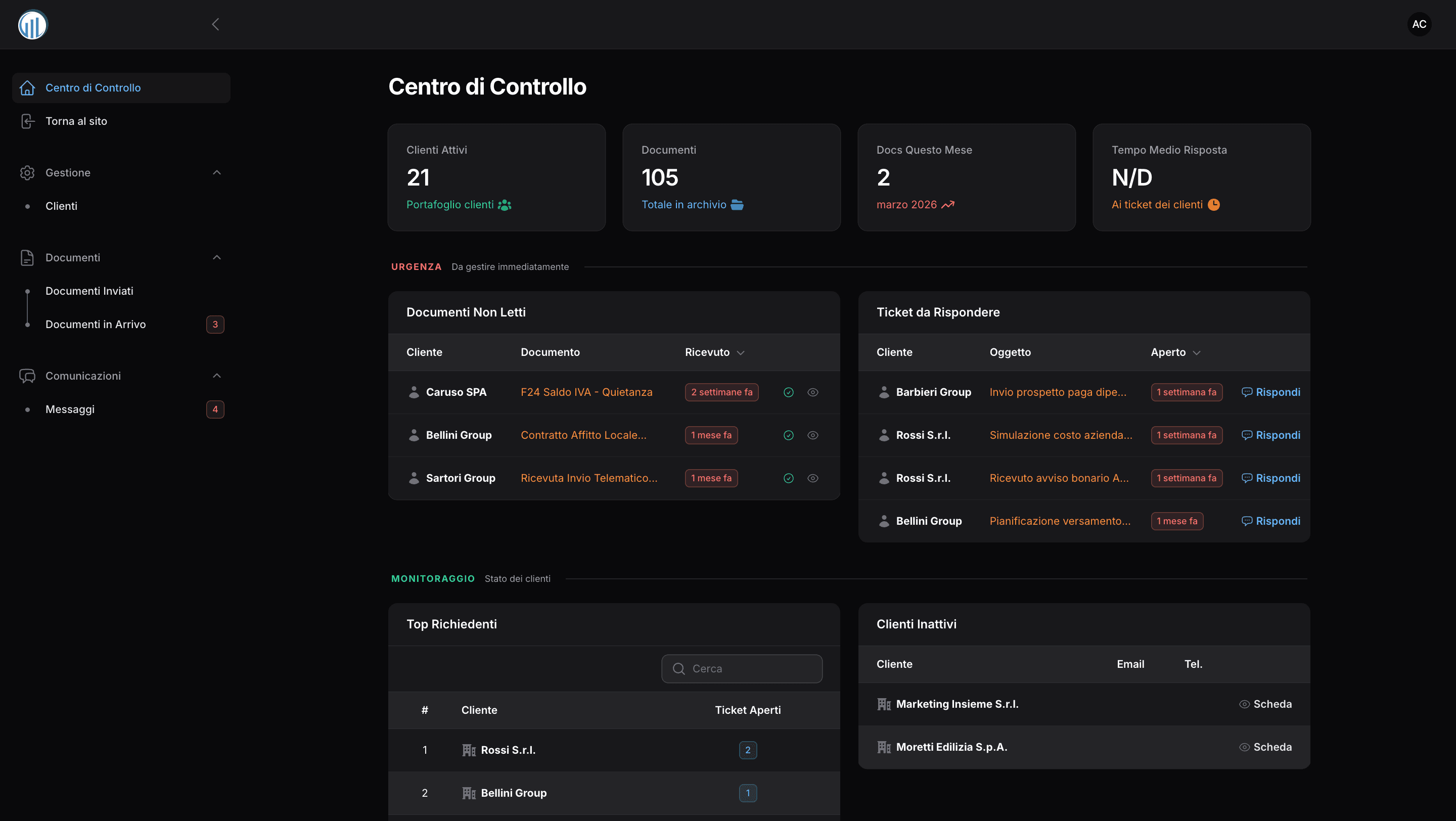Open Marketing Insieme S.r.l. Scheda view
This screenshot has height=821, width=1456.
1265,704
